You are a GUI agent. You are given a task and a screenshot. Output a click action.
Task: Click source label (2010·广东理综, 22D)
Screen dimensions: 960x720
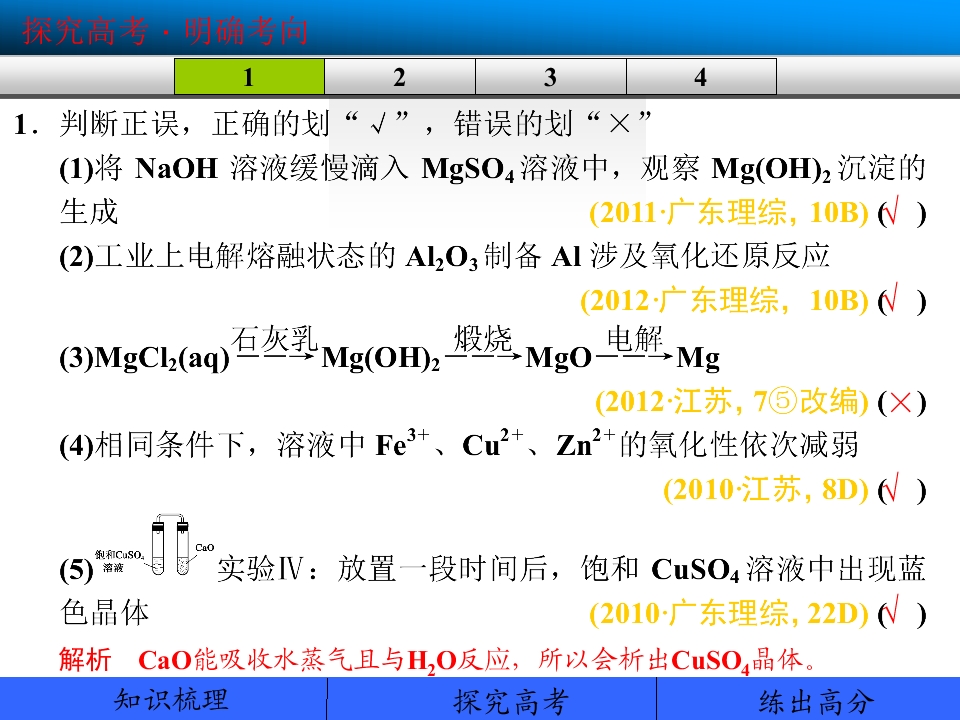[x=729, y=613]
